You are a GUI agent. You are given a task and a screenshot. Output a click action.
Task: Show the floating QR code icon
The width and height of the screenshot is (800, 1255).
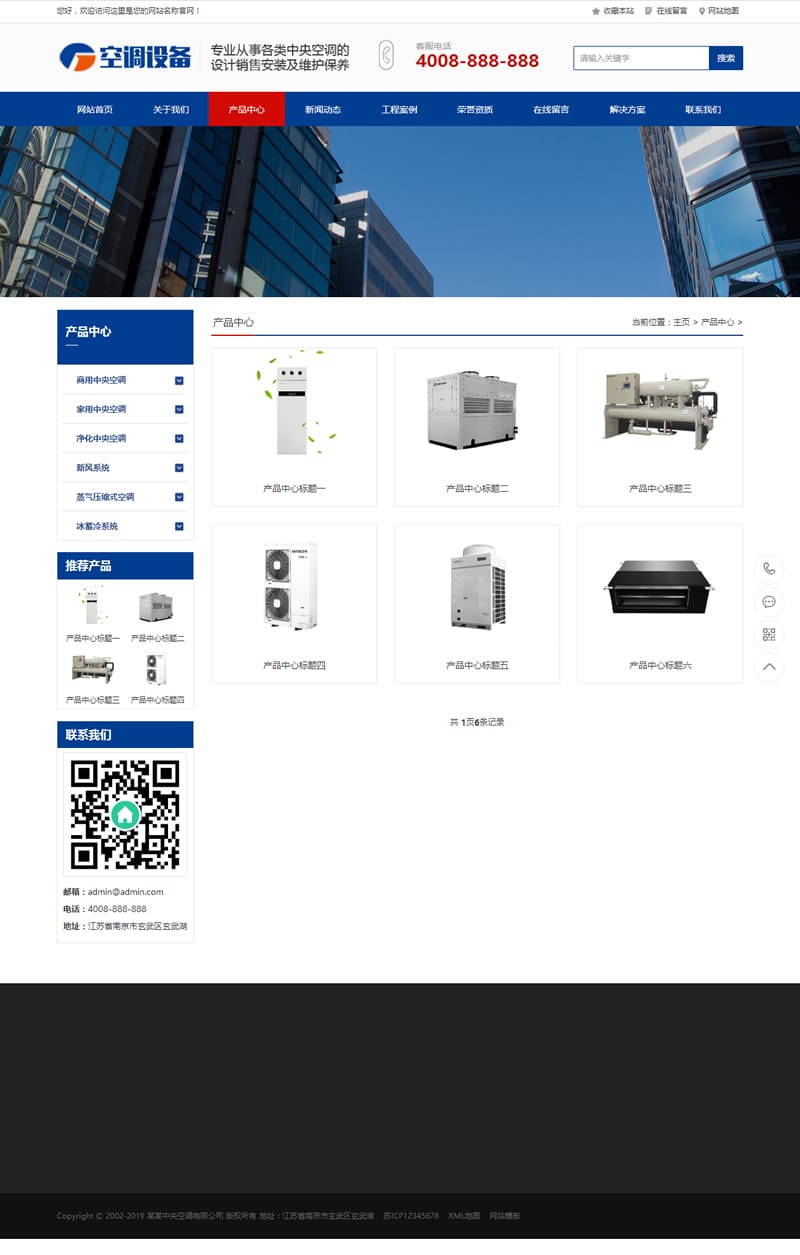[769, 635]
